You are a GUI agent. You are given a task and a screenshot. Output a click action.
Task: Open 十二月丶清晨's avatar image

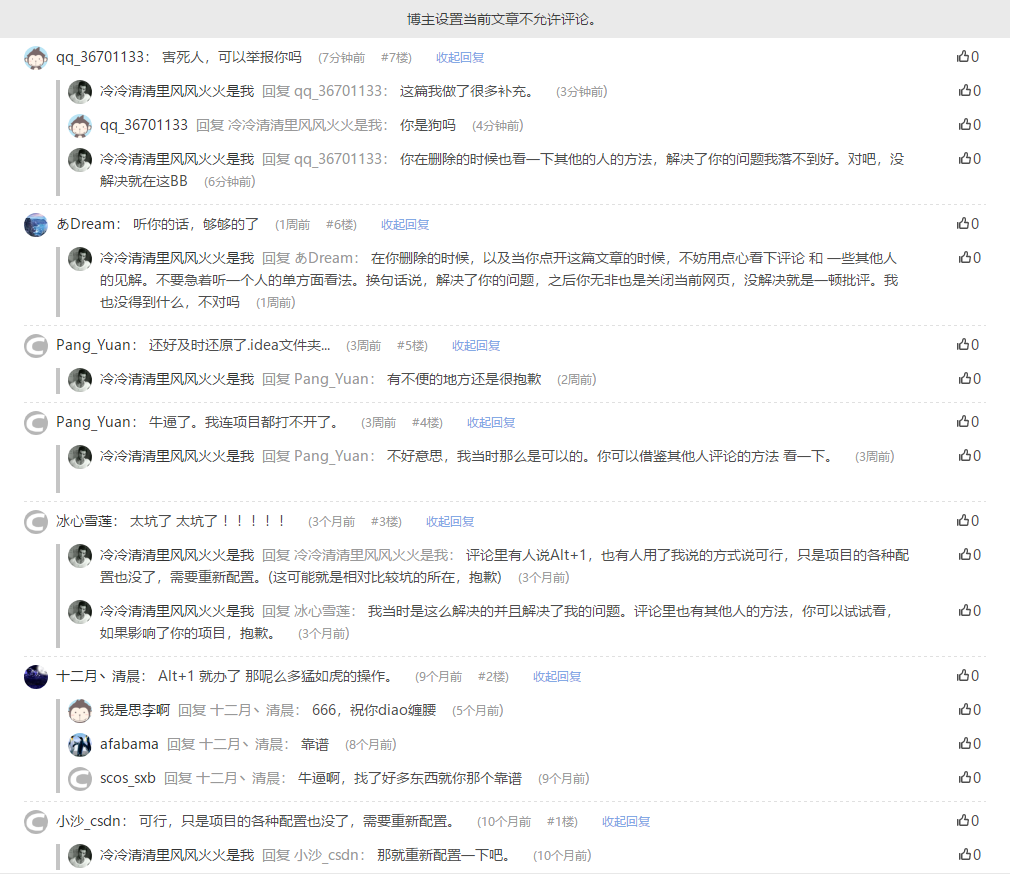click(36, 677)
